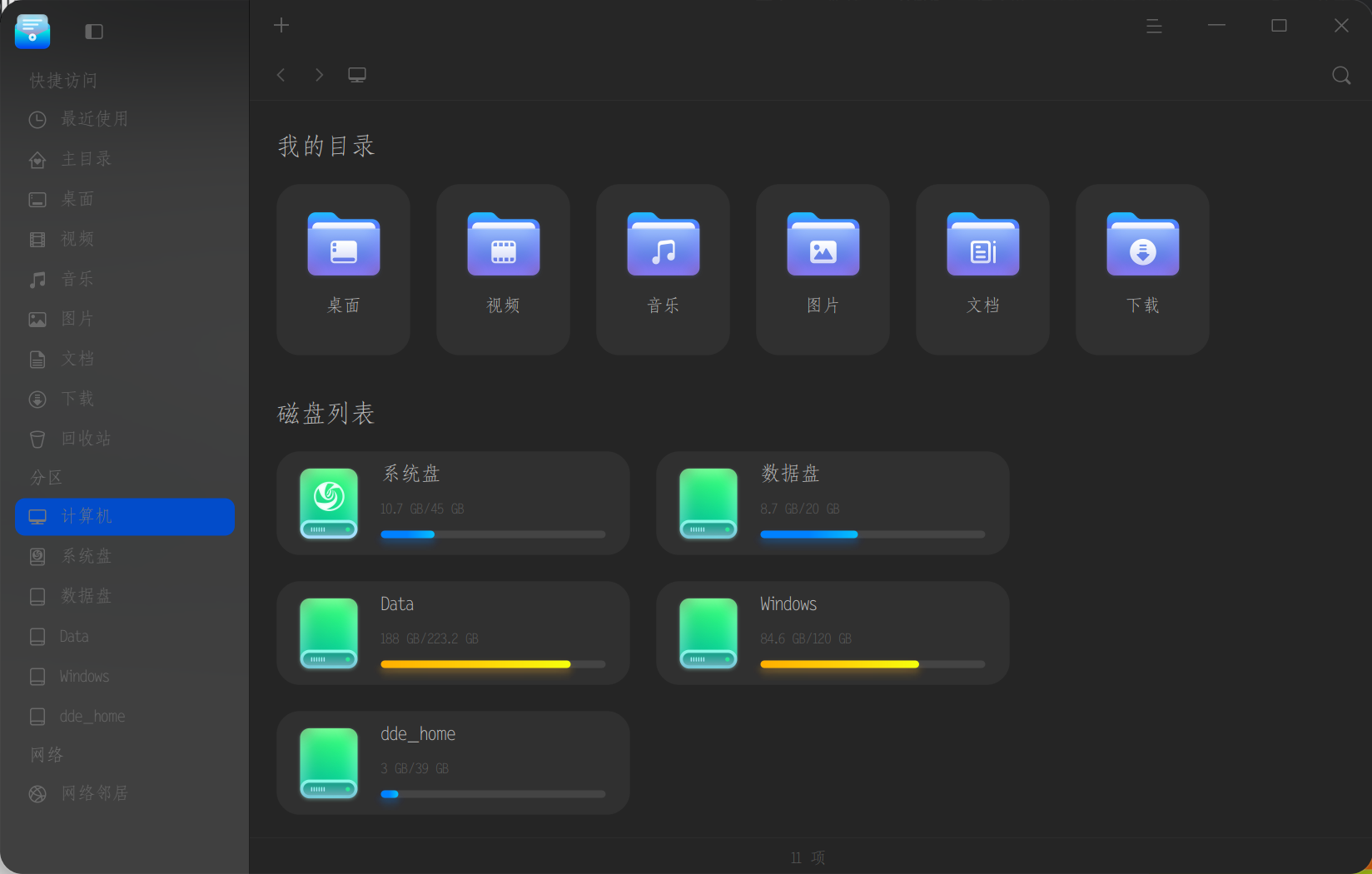Select 视频 in the sidebar
This screenshot has width=1372, height=874.
point(125,239)
